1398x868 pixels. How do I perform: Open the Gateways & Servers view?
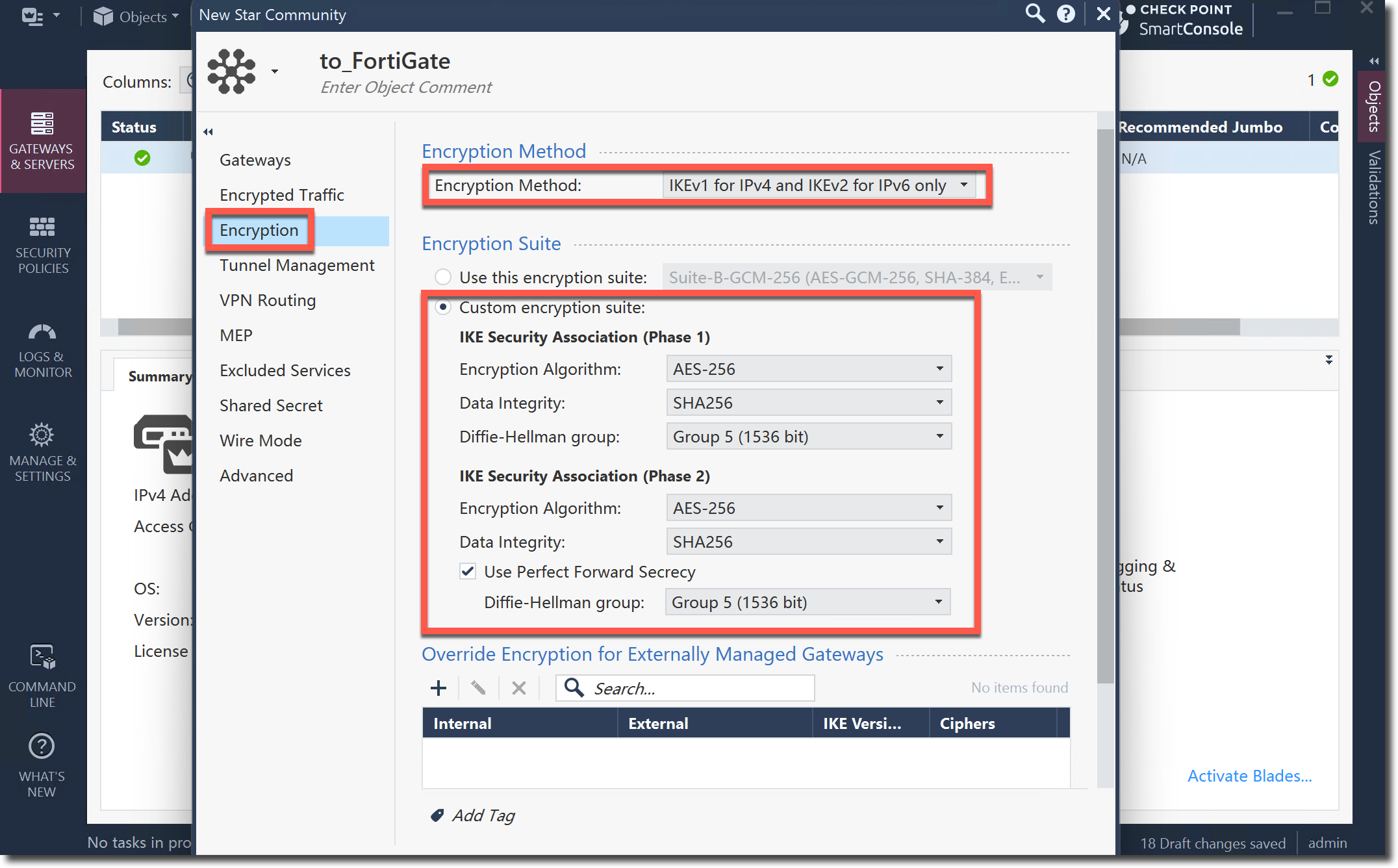tap(42, 140)
